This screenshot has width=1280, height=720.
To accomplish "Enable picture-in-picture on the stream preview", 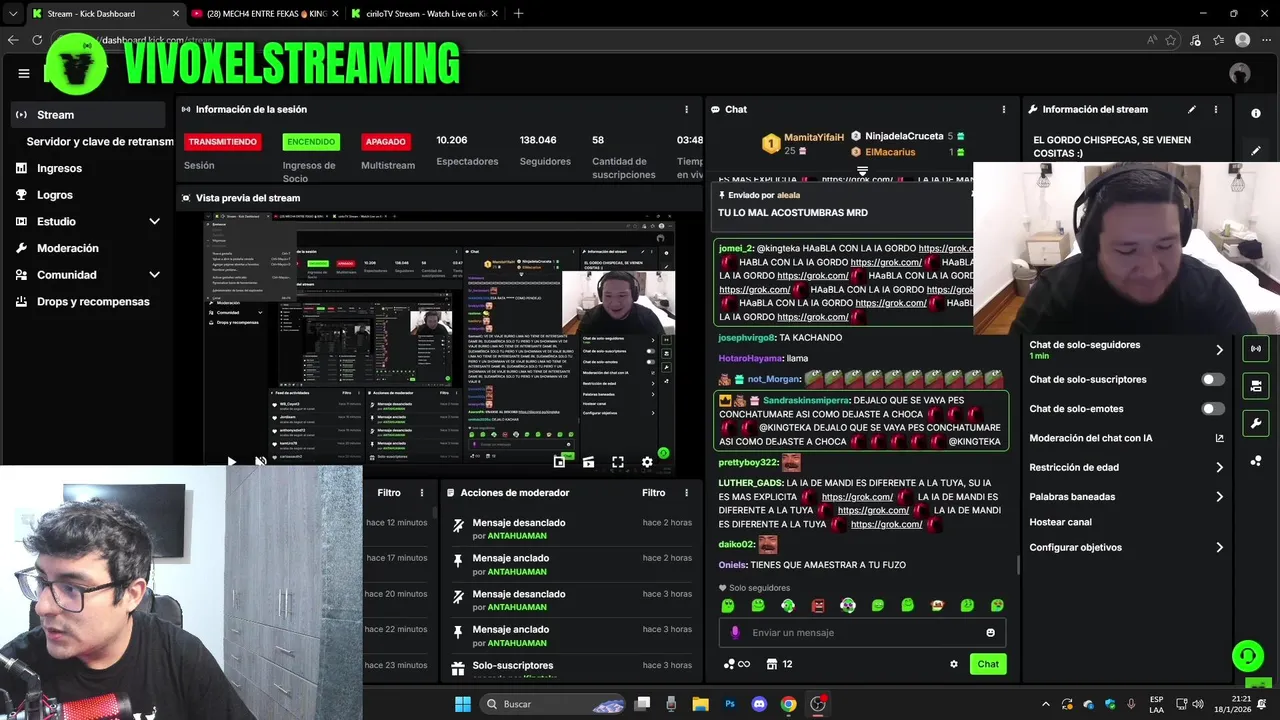I will tap(559, 461).
